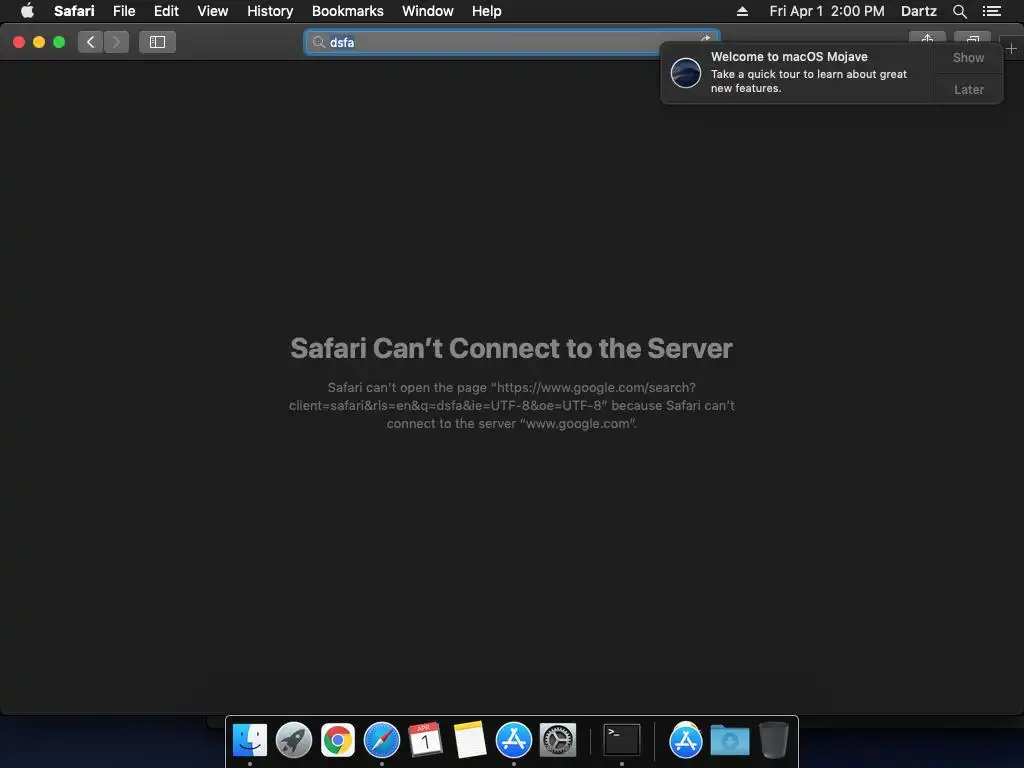Image resolution: width=1024 pixels, height=768 pixels.
Task: Open the View menu
Action: point(212,11)
